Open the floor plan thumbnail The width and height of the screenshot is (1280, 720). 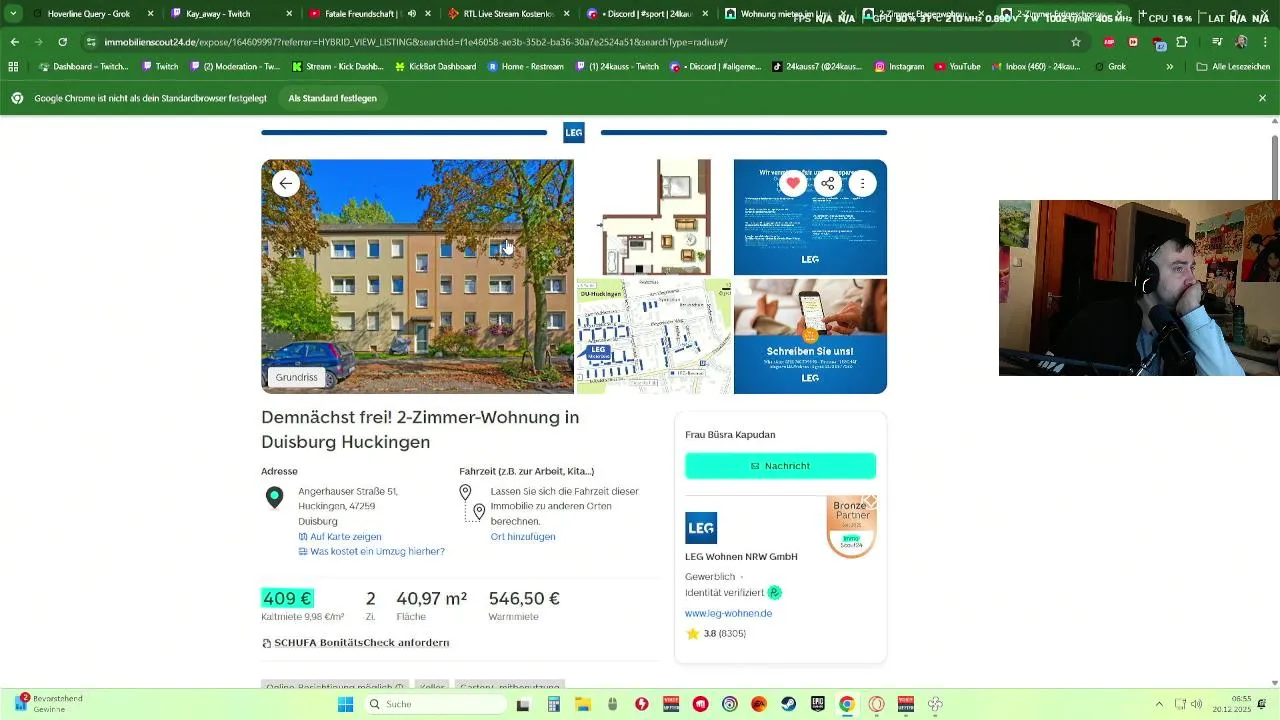point(654,216)
